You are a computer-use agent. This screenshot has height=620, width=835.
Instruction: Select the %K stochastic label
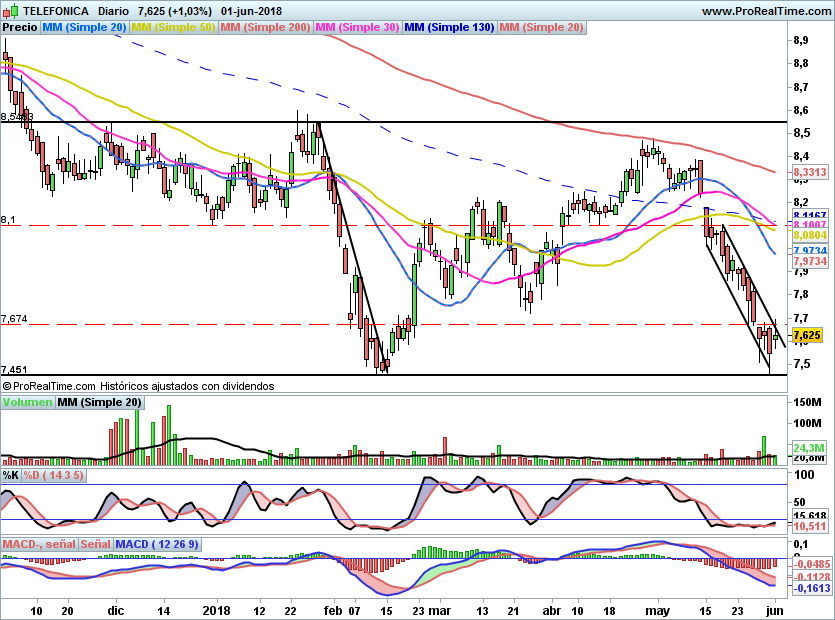pyautogui.click(x=11, y=475)
